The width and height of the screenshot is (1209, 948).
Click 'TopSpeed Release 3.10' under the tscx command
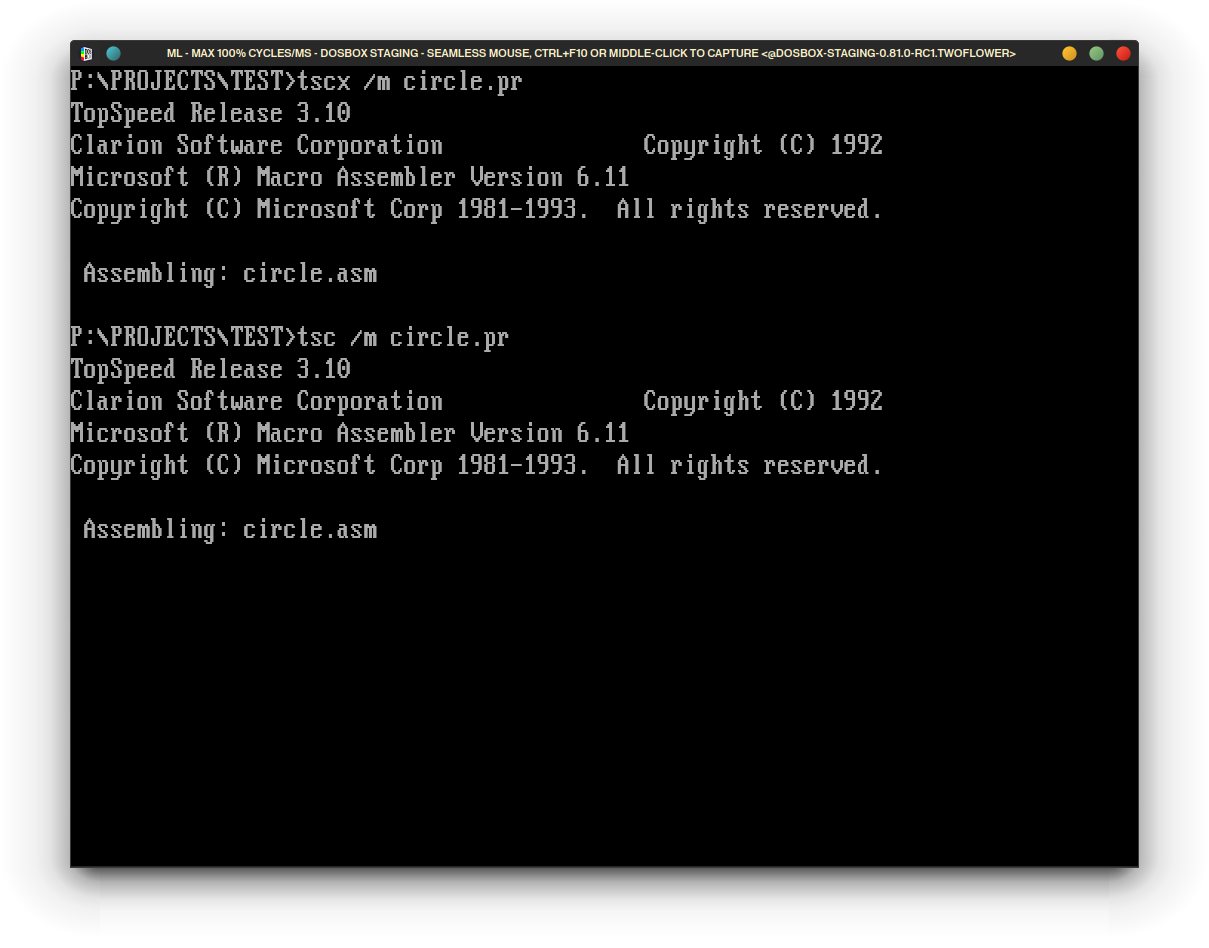(x=210, y=113)
